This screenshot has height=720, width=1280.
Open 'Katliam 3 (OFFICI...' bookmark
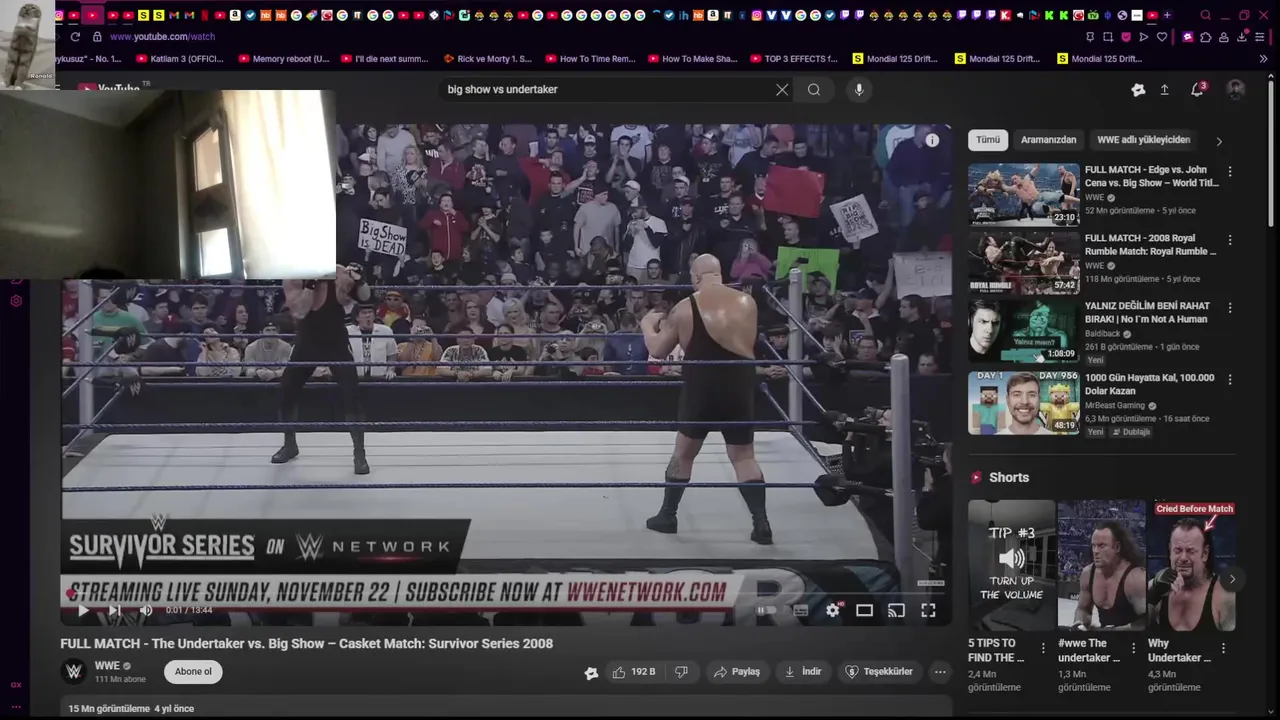(181, 59)
